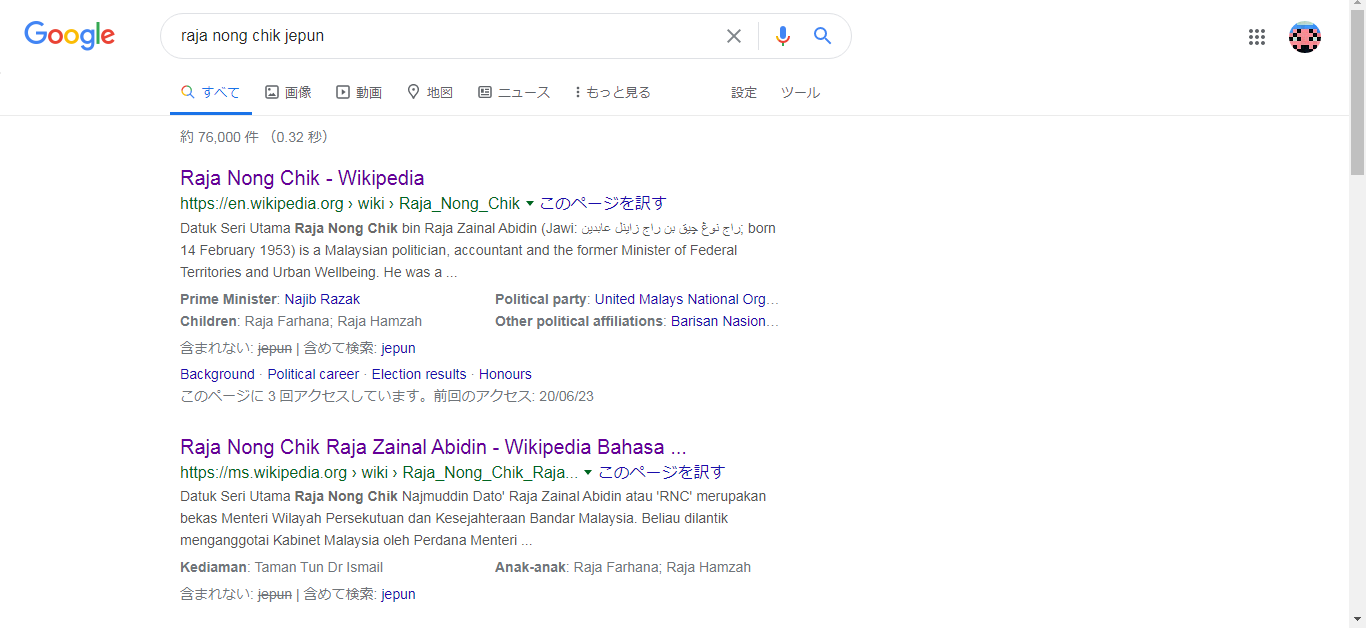Switch to the 地図 (Maps) tab
The height and width of the screenshot is (628, 1366).
point(430,92)
